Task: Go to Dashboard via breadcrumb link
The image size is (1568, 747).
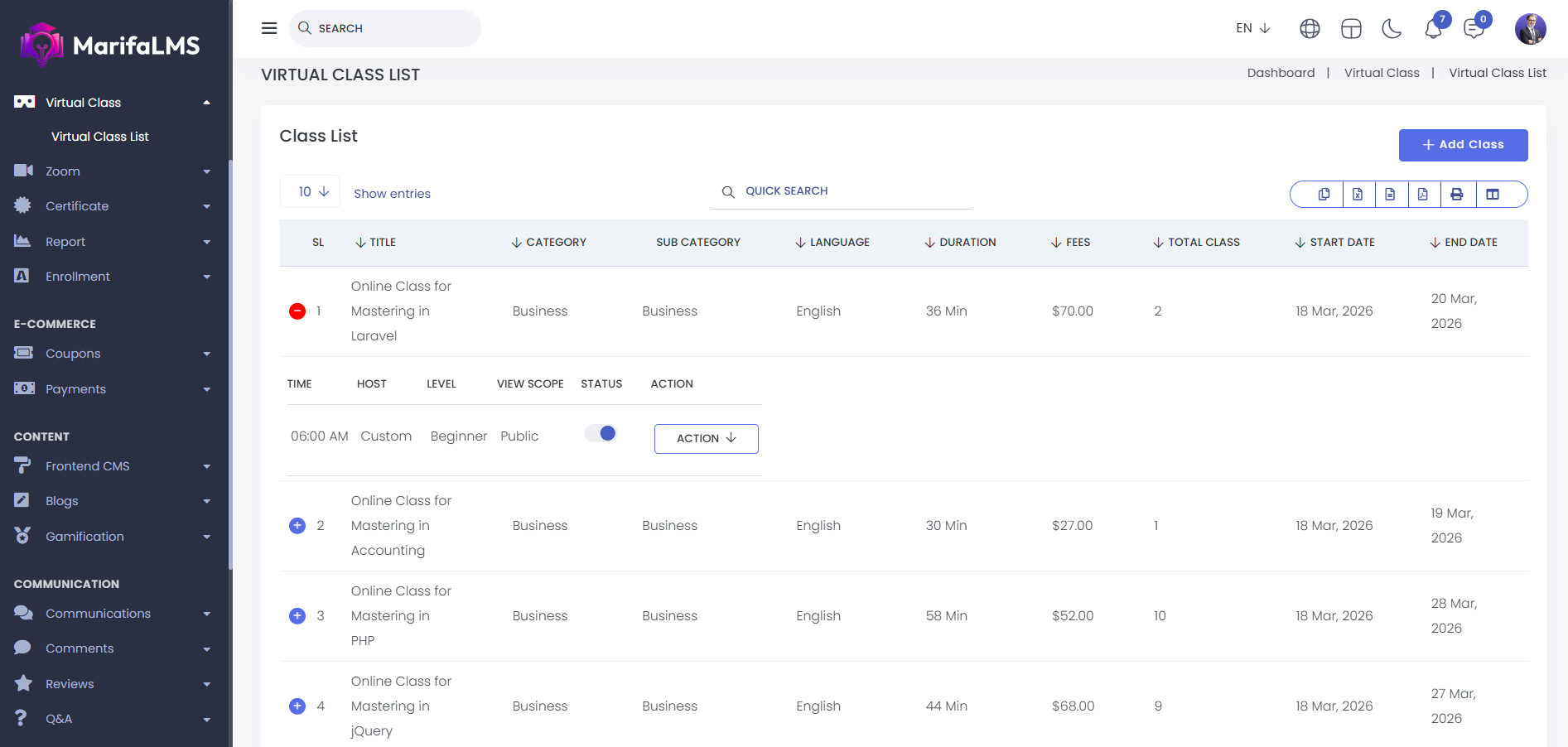Action: [1281, 73]
